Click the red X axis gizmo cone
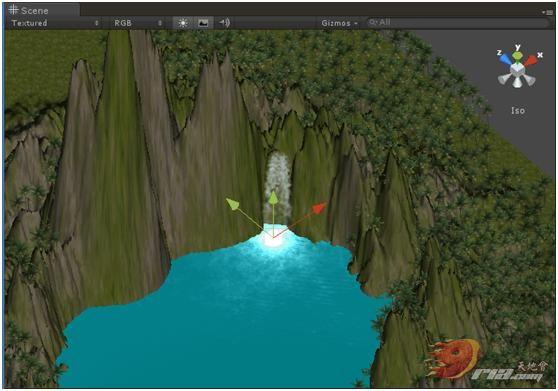Screen dimensions: 558x391 (530, 60)
